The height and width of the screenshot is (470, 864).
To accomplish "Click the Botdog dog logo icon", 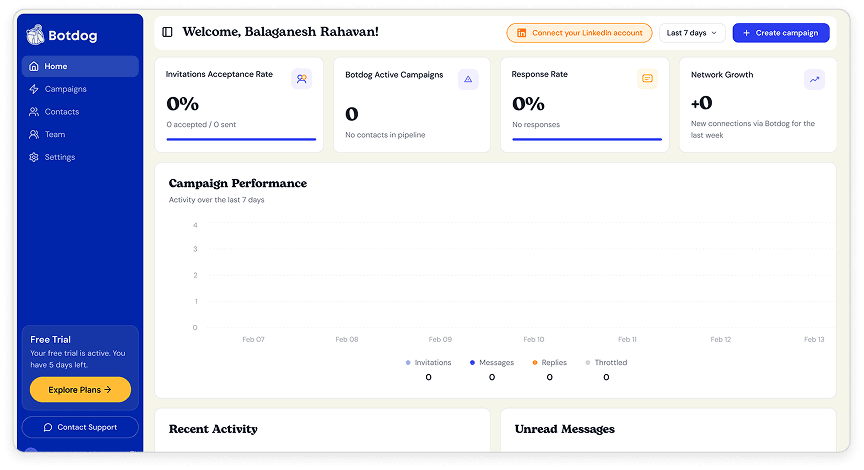I will pyautogui.click(x=35, y=35).
